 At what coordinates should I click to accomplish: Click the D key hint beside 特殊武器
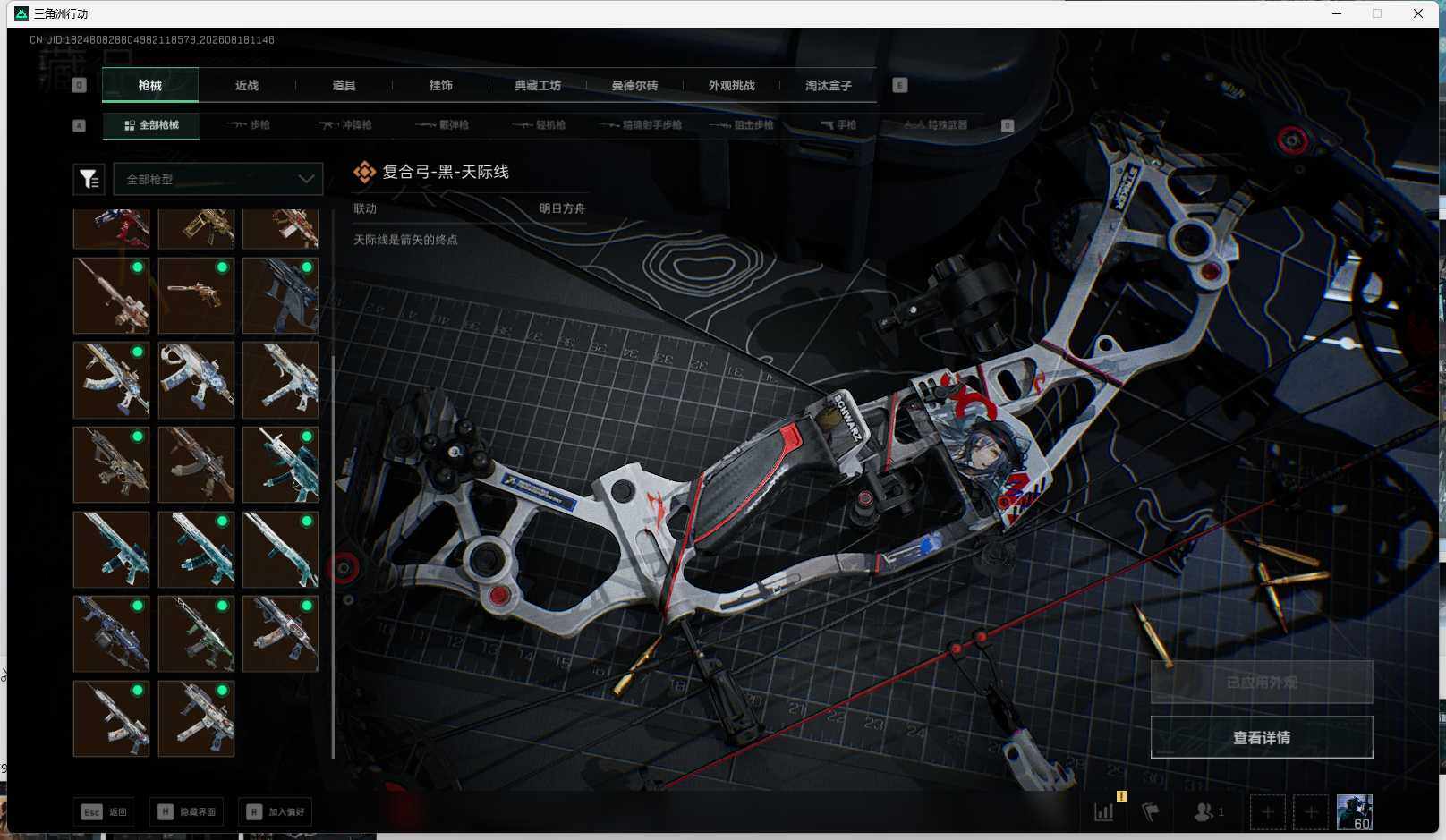pyautogui.click(x=1007, y=126)
